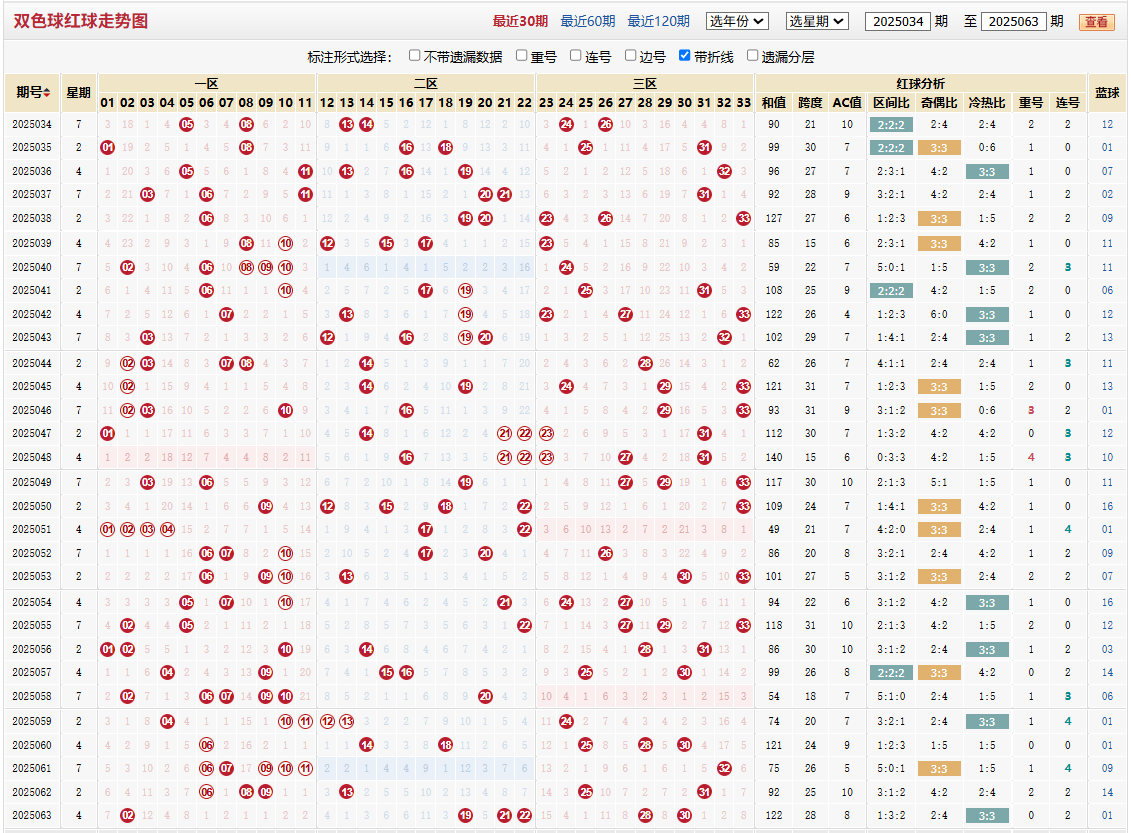
Task: Click teal 3:3 cell in row 2025036
Action: coord(987,172)
